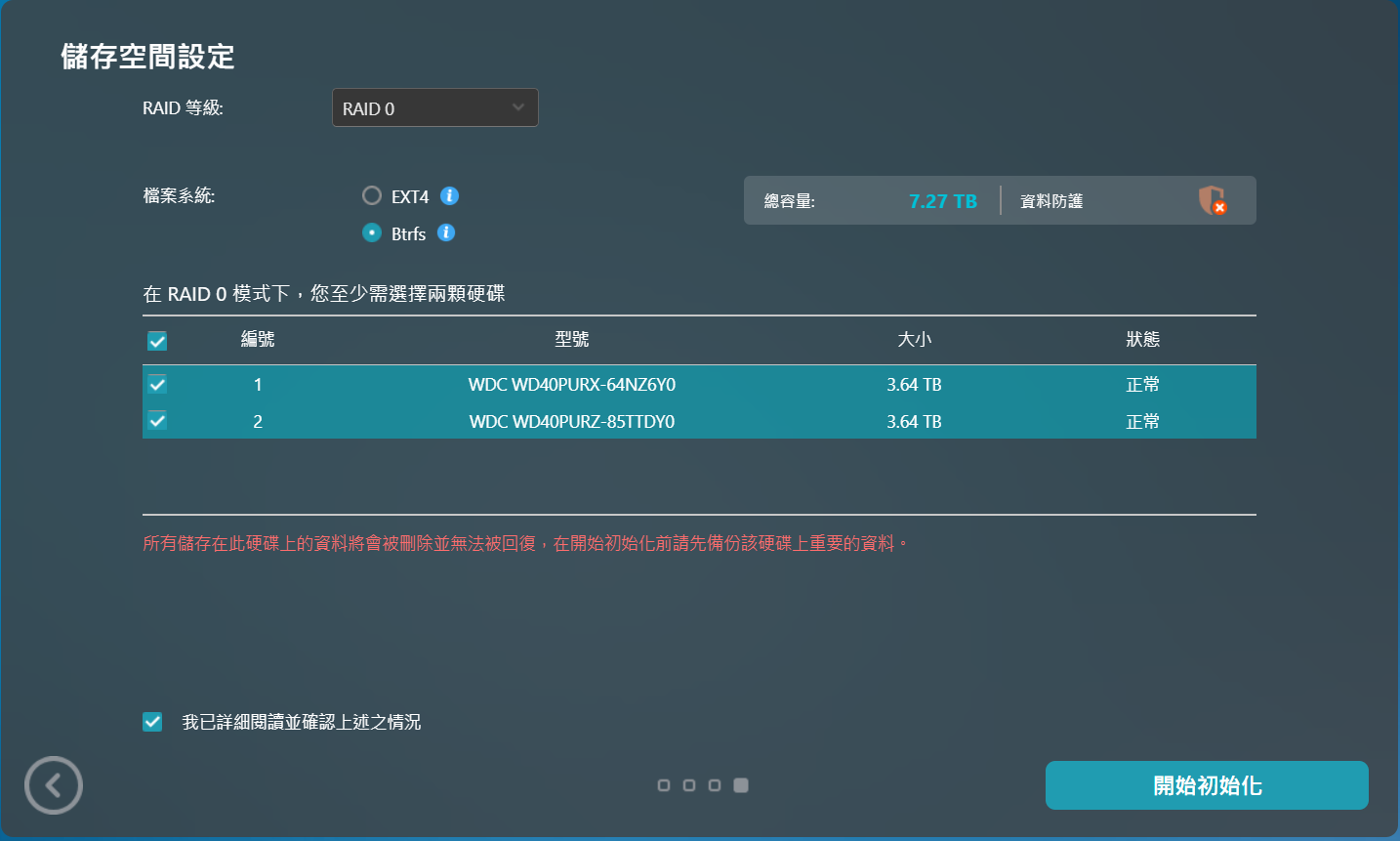1400x841 pixels.
Task: Click the second wizard step indicator dot
Action: coord(689,785)
